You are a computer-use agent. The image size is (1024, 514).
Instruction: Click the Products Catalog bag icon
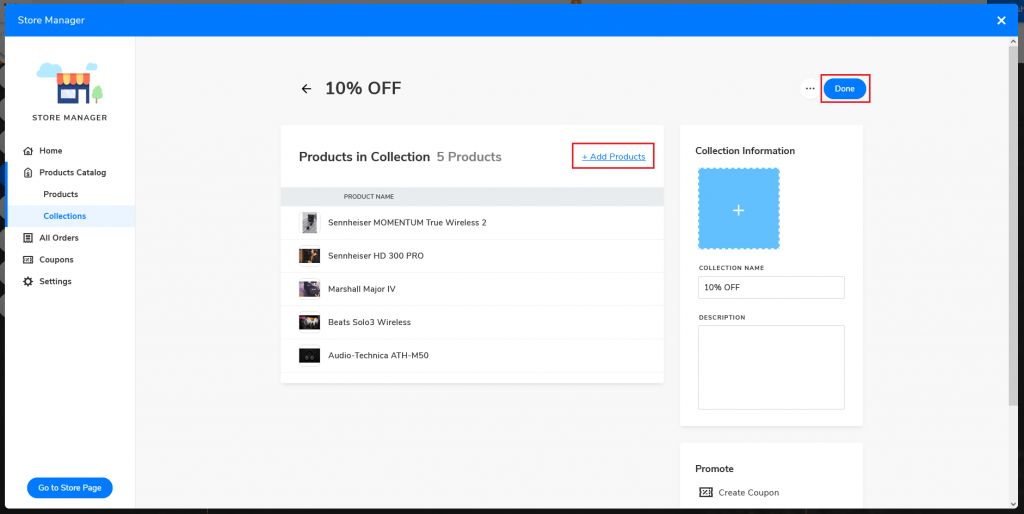pyautogui.click(x=27, y=172)
